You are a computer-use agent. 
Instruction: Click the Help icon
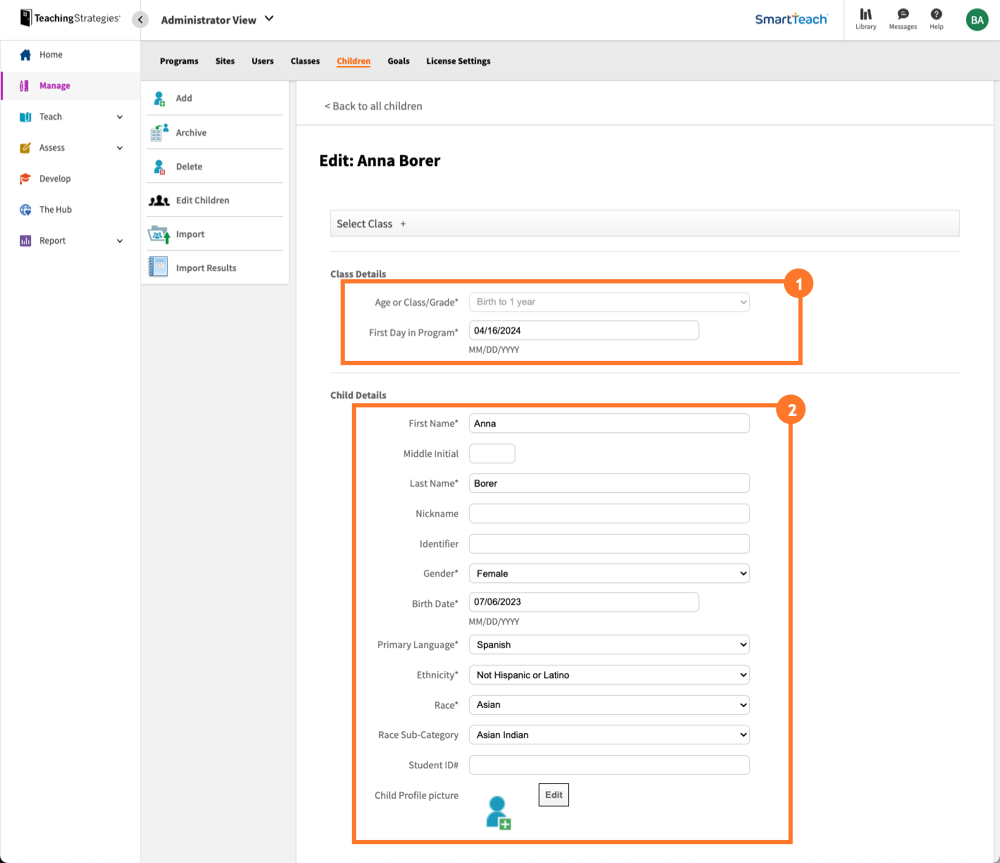(x=936, y=18)
